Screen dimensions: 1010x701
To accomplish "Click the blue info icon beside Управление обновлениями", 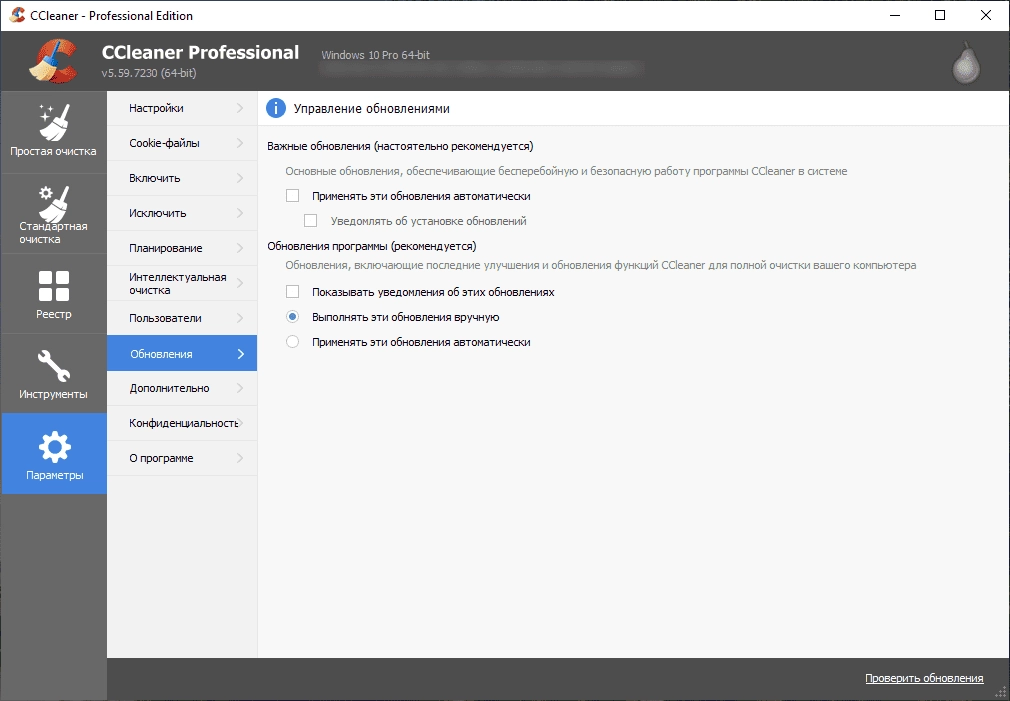I will [x=276, y=108].
